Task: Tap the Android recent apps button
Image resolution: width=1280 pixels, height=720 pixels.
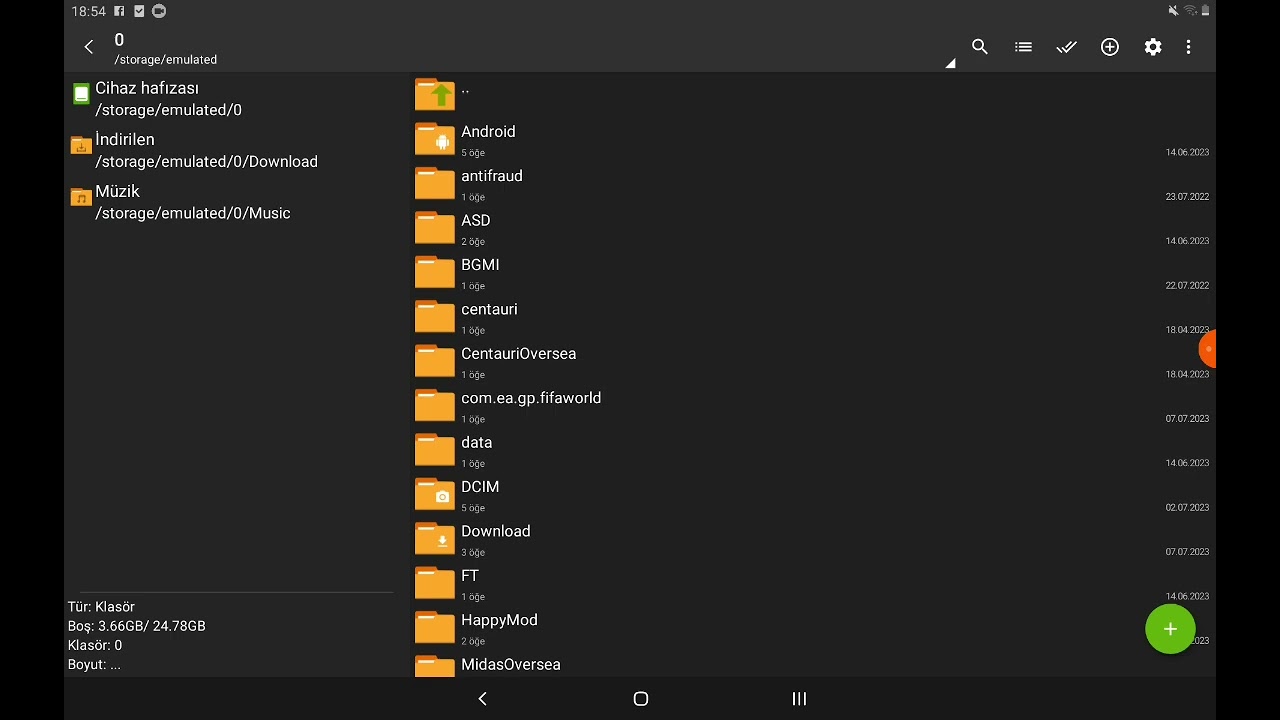Action: 799,699
